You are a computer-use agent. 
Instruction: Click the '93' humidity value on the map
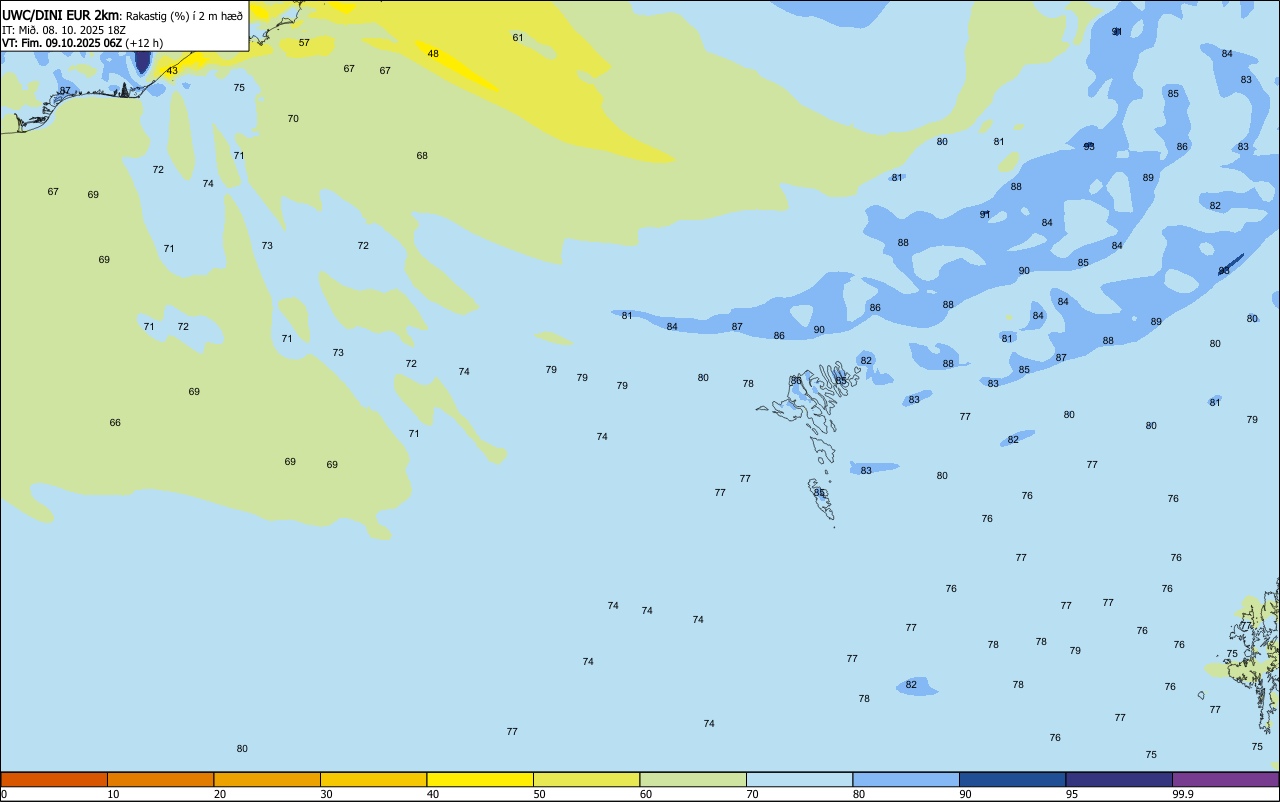[1089, 147]
